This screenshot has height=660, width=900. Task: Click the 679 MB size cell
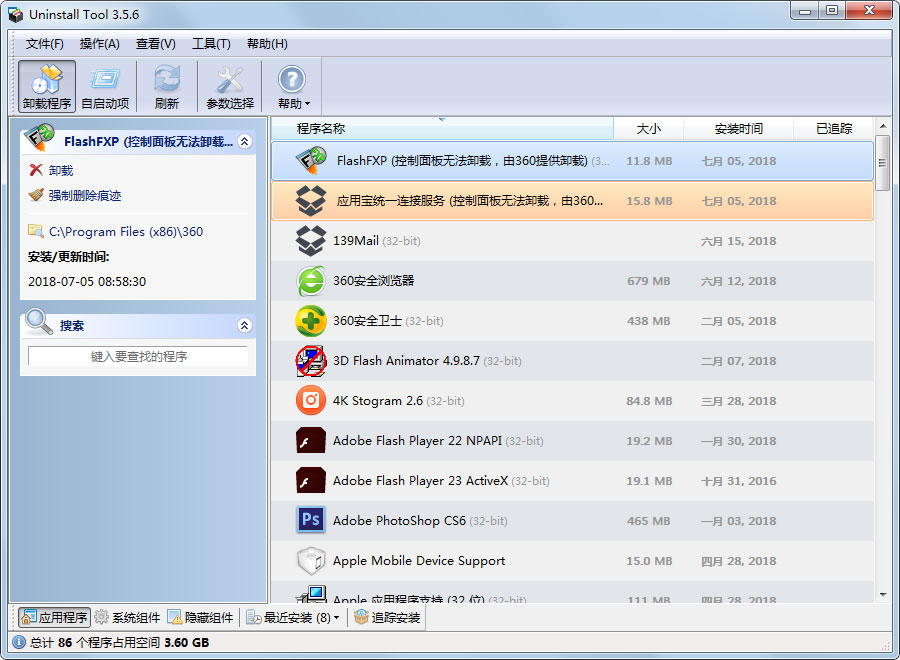tap(649, 281)
